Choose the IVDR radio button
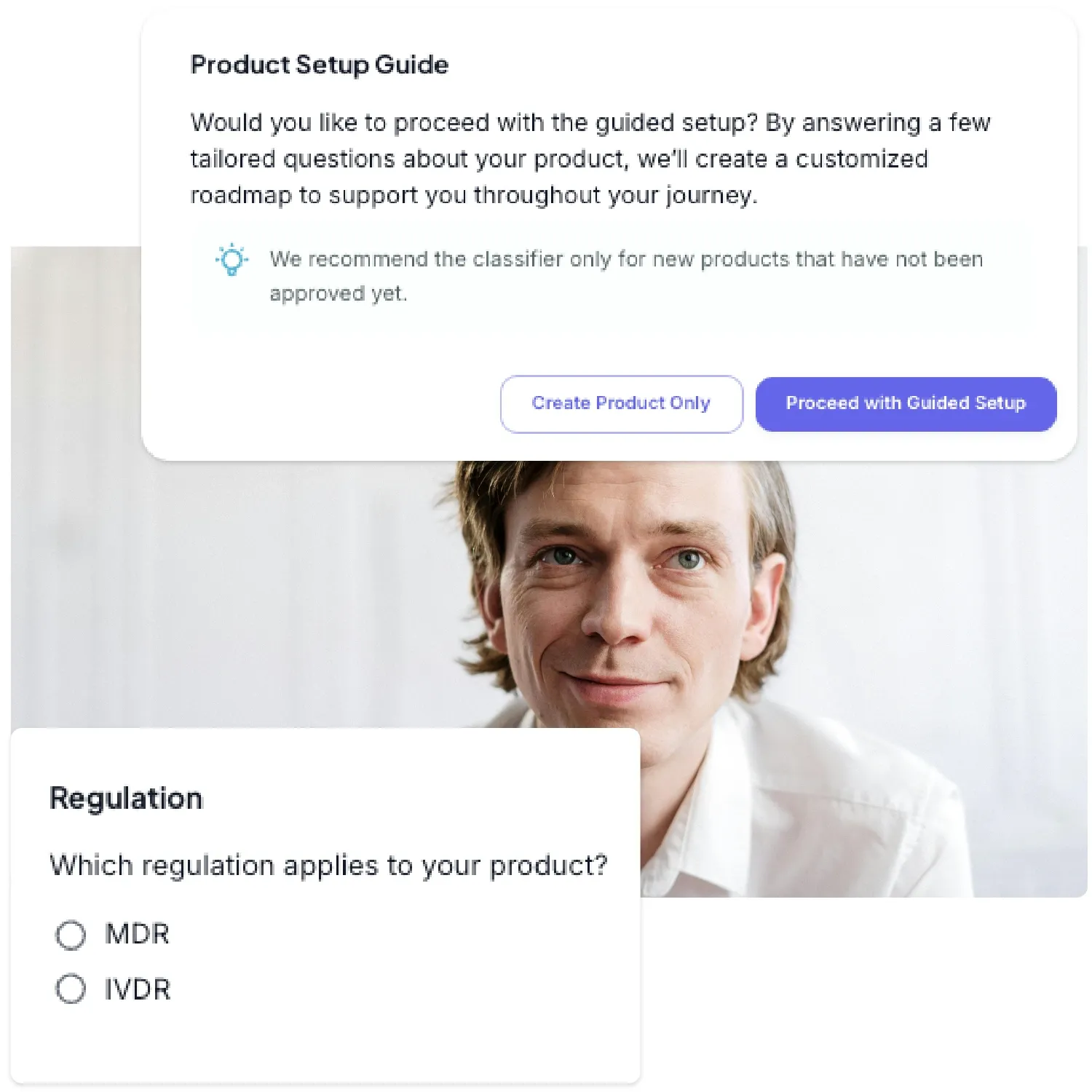The width and height of the screenshot is (1092, 1092). (71, 989)
